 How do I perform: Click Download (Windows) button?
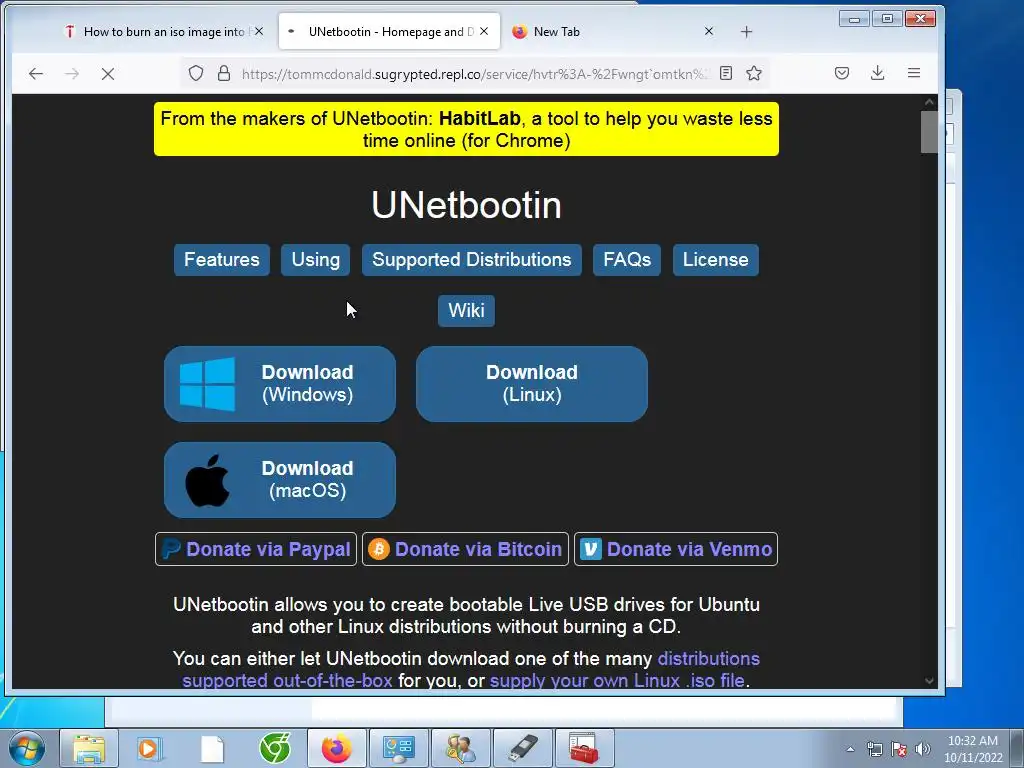[x=280, y=384]
